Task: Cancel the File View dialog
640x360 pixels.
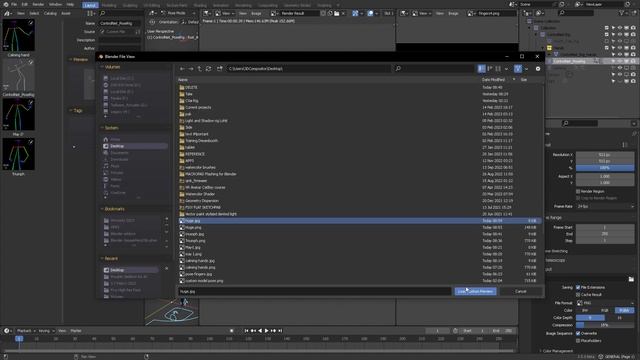Action: (520, 291)
